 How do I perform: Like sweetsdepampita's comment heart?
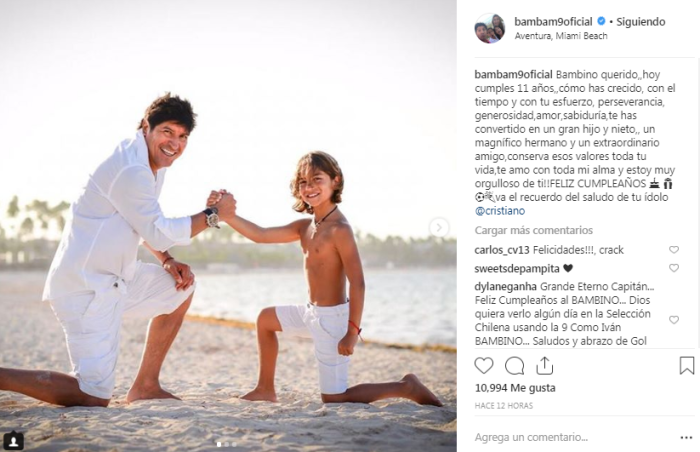click(x=674, y=268)
